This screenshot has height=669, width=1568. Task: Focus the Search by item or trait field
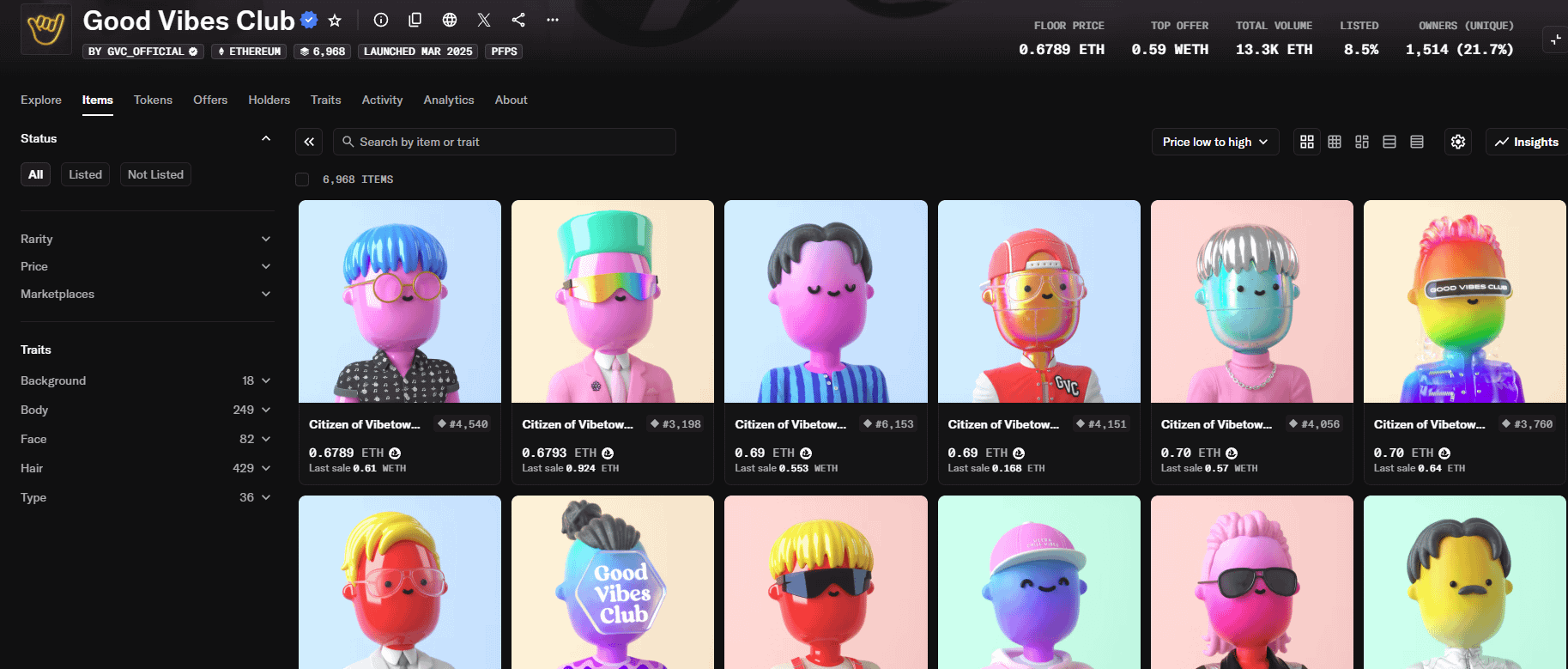coord(505,142)
